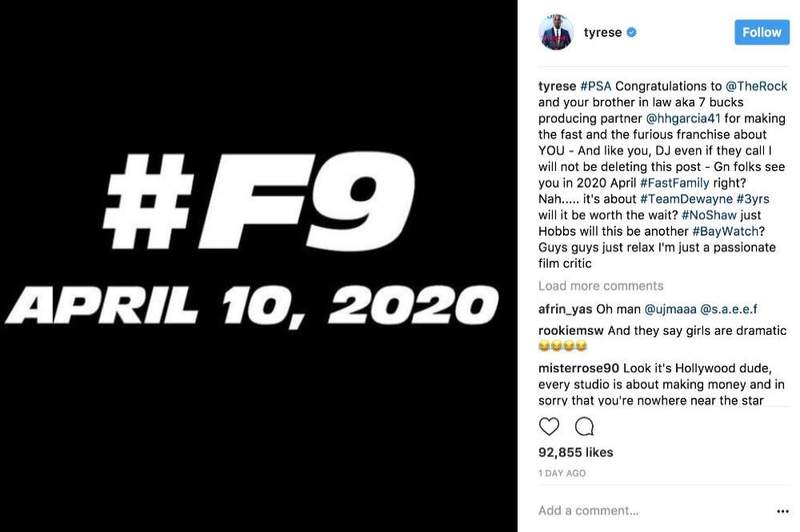Viewport: 800px width, 532px height.
Task: View the 92,855 likes list
Action: [x=577, y=453]
